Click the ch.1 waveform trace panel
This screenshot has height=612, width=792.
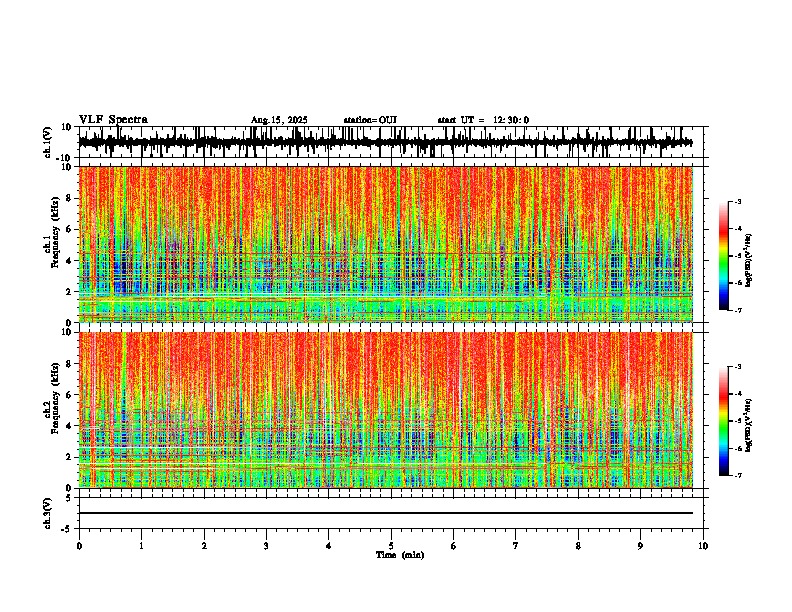click(391, 142)
